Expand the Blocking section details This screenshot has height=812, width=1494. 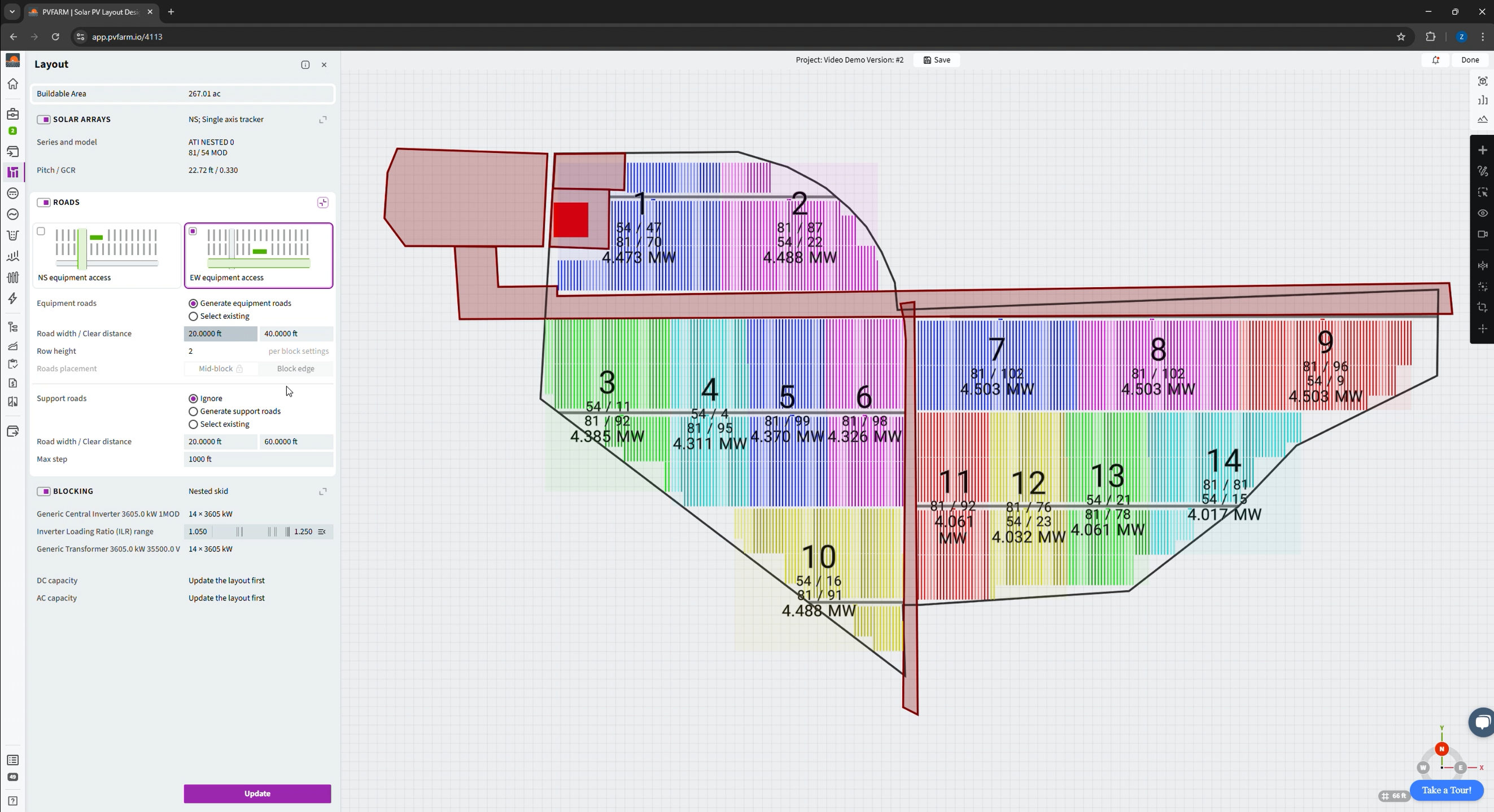(x=323, y=491)
